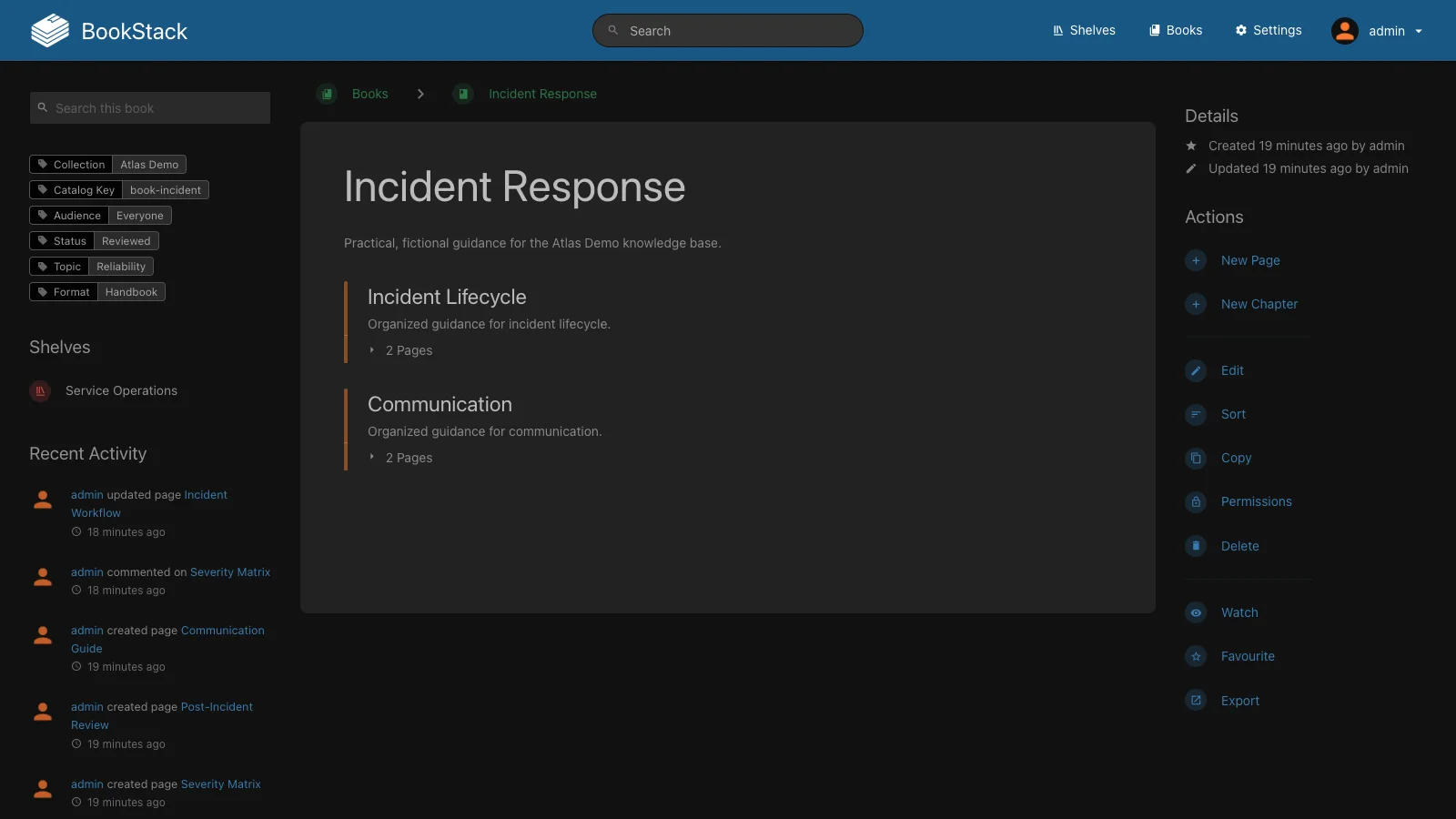
Task: Open the admin user menu dropdown arrow
Action: [1419, 31]
